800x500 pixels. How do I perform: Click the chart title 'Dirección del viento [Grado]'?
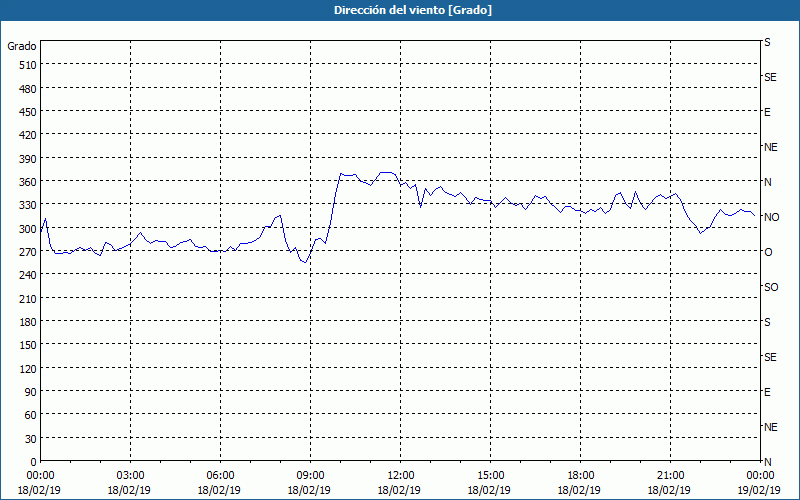(413, 10)
